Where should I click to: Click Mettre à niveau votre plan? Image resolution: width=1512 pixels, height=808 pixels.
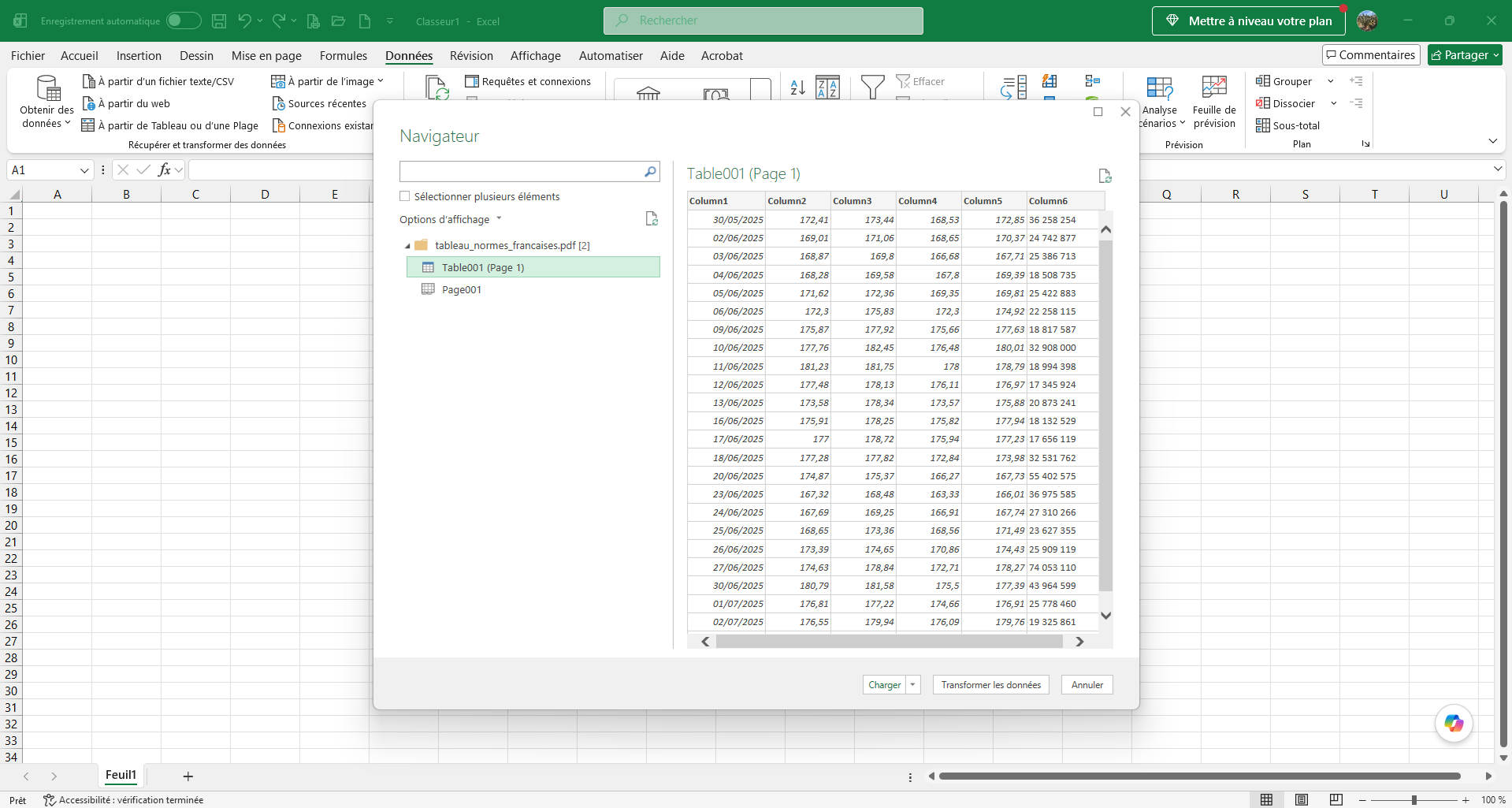click(1249, 21)
